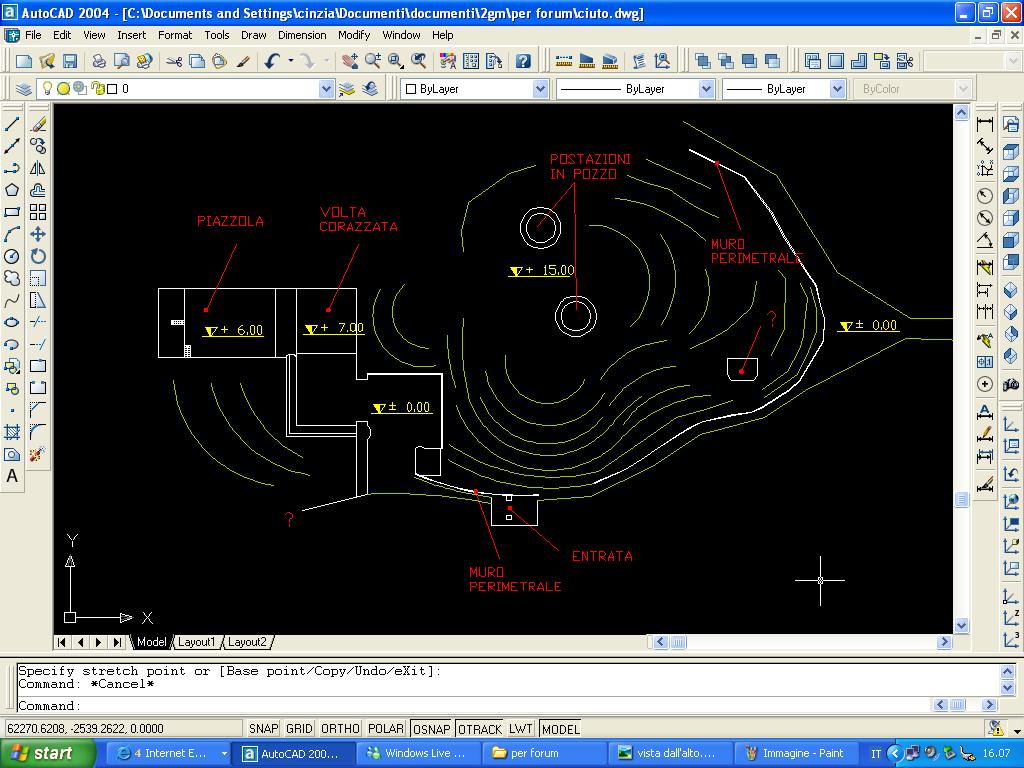Select the Line drawing tool
This screenshot has height=768, width=1024.
click(x=13, y=124)
